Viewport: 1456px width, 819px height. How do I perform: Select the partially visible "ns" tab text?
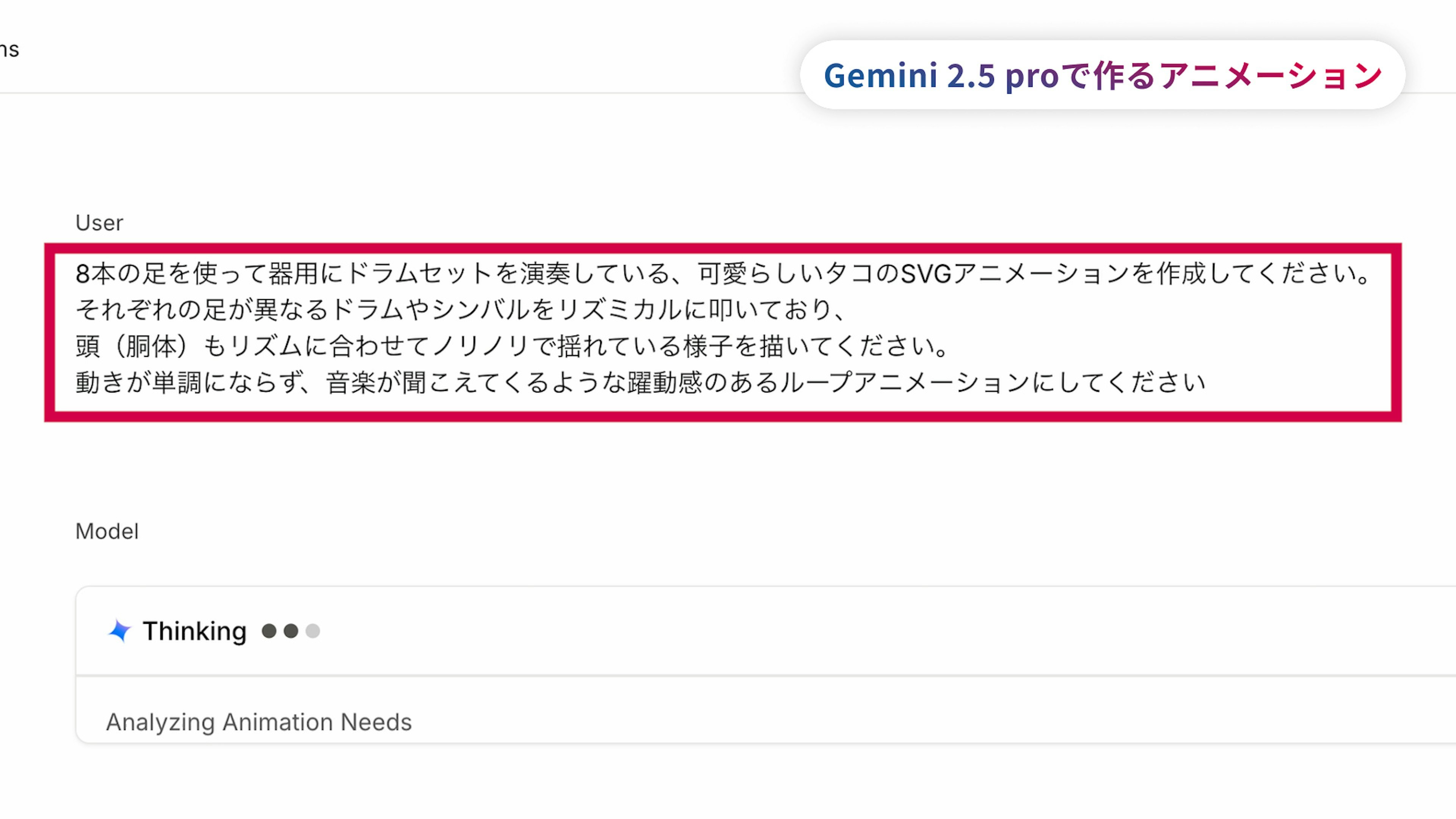click(x=9, y=50)
